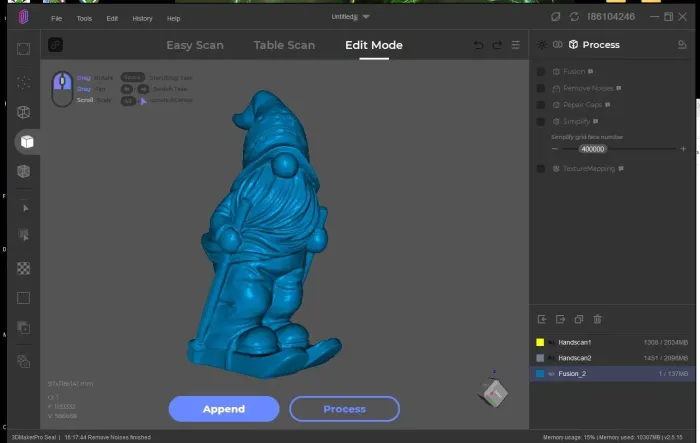Click the alignment icon beside Process header
The height and width of the screenshot is (443, 700).
558,45
